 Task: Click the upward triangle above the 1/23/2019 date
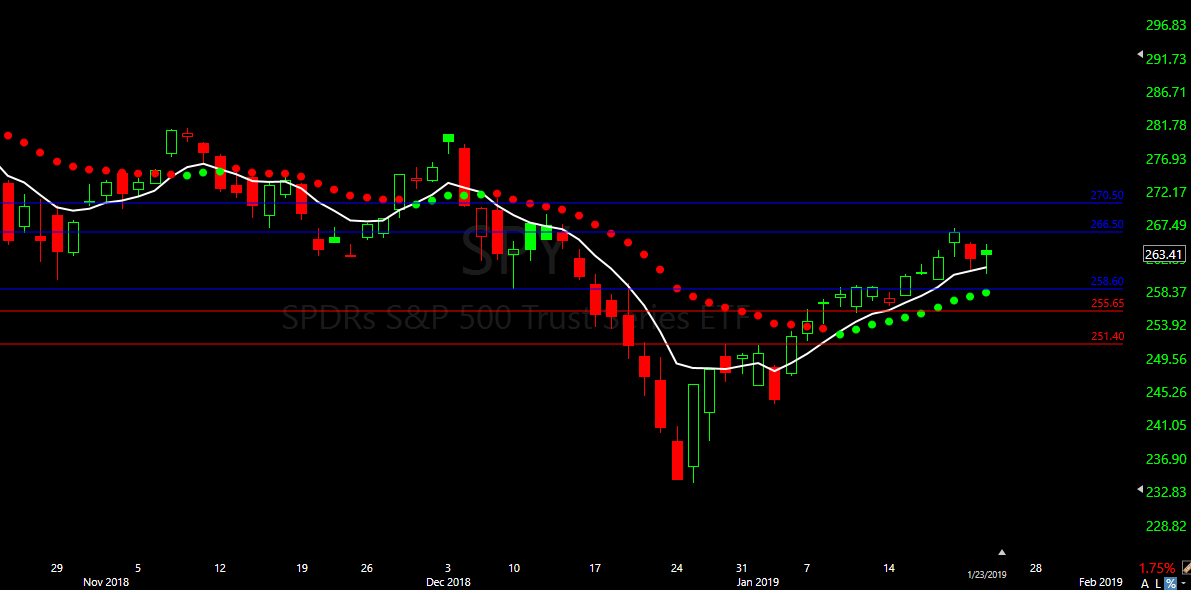1002,552
